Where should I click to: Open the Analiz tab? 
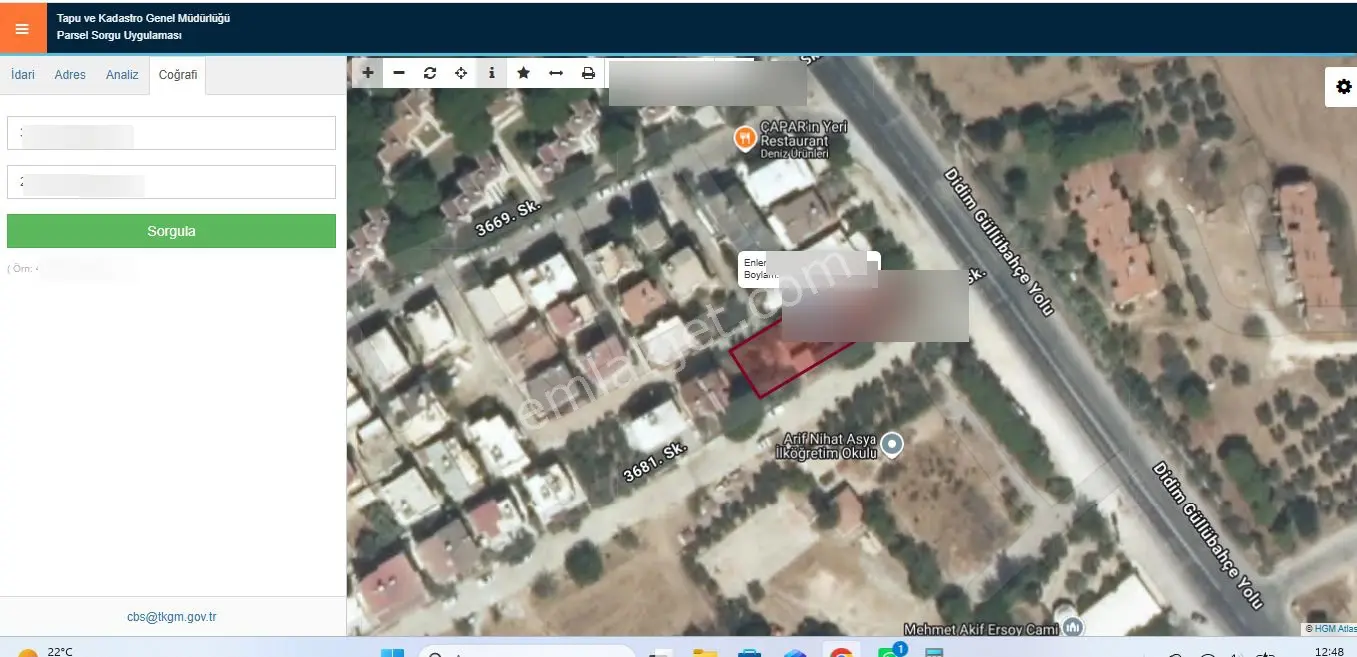click(x=122, y=75)
